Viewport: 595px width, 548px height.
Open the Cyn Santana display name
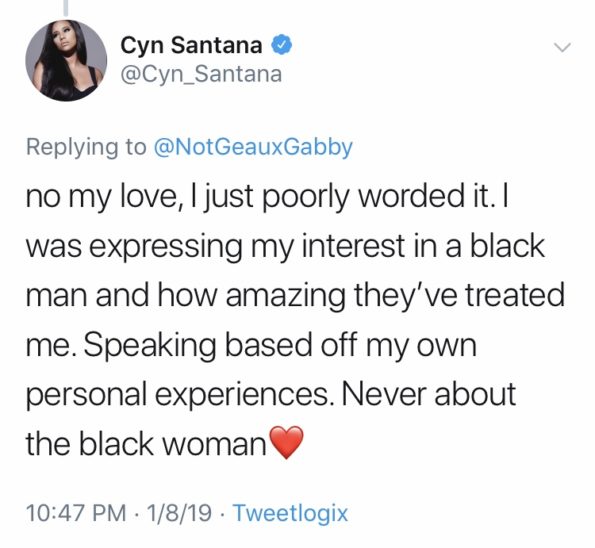coord(191,45)
